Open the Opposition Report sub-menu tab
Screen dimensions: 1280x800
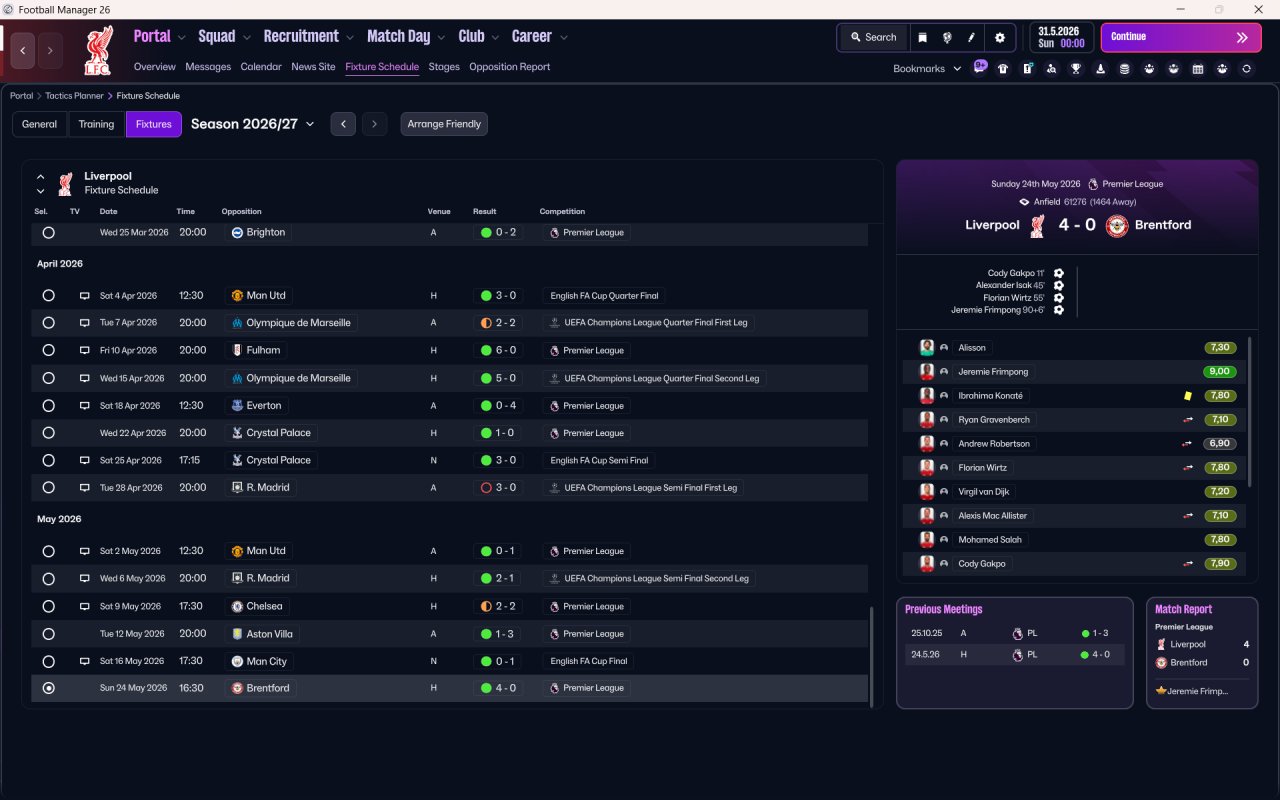(510, 67)
